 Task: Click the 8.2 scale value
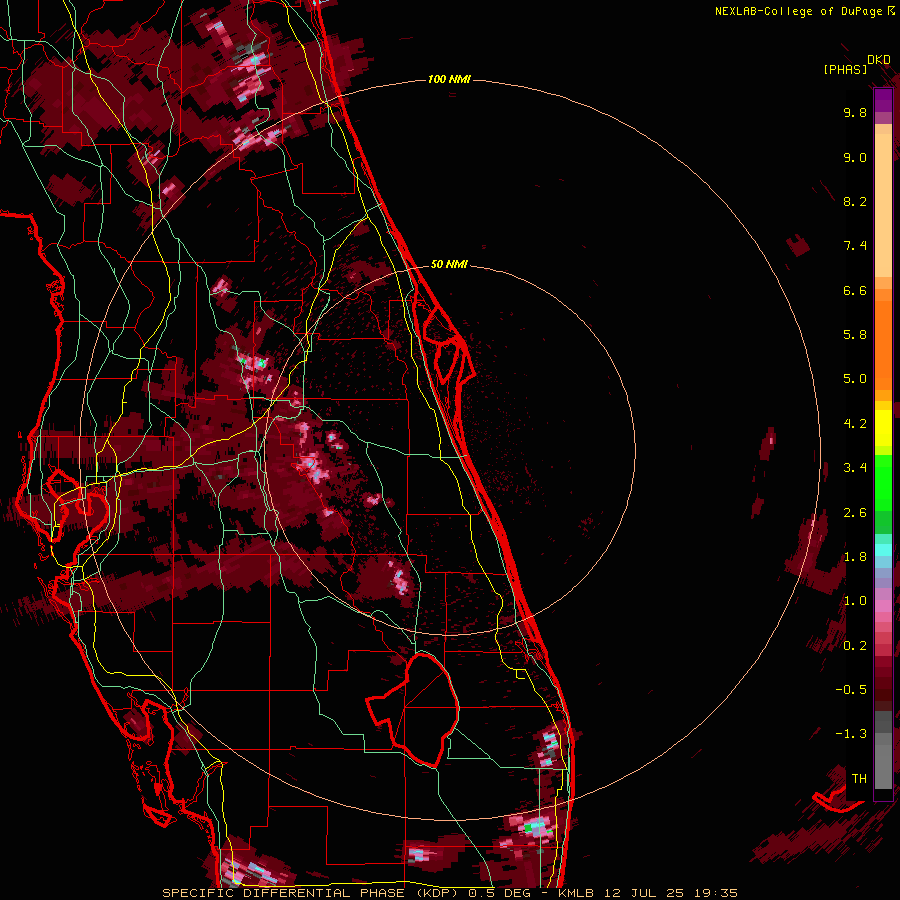(x=855, y=201)
